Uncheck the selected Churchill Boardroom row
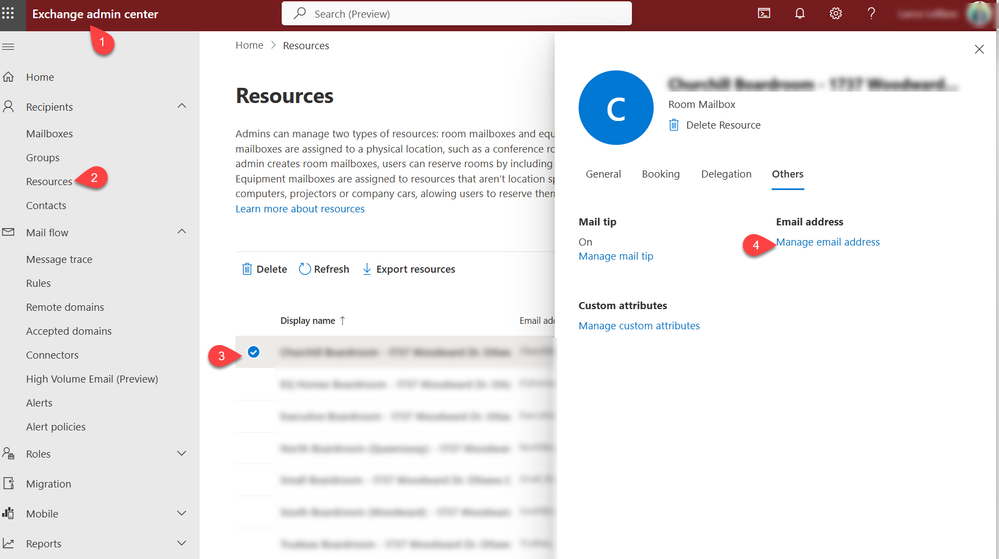The image size is (999, 559). pyautogui.click(x=254, y=352)
